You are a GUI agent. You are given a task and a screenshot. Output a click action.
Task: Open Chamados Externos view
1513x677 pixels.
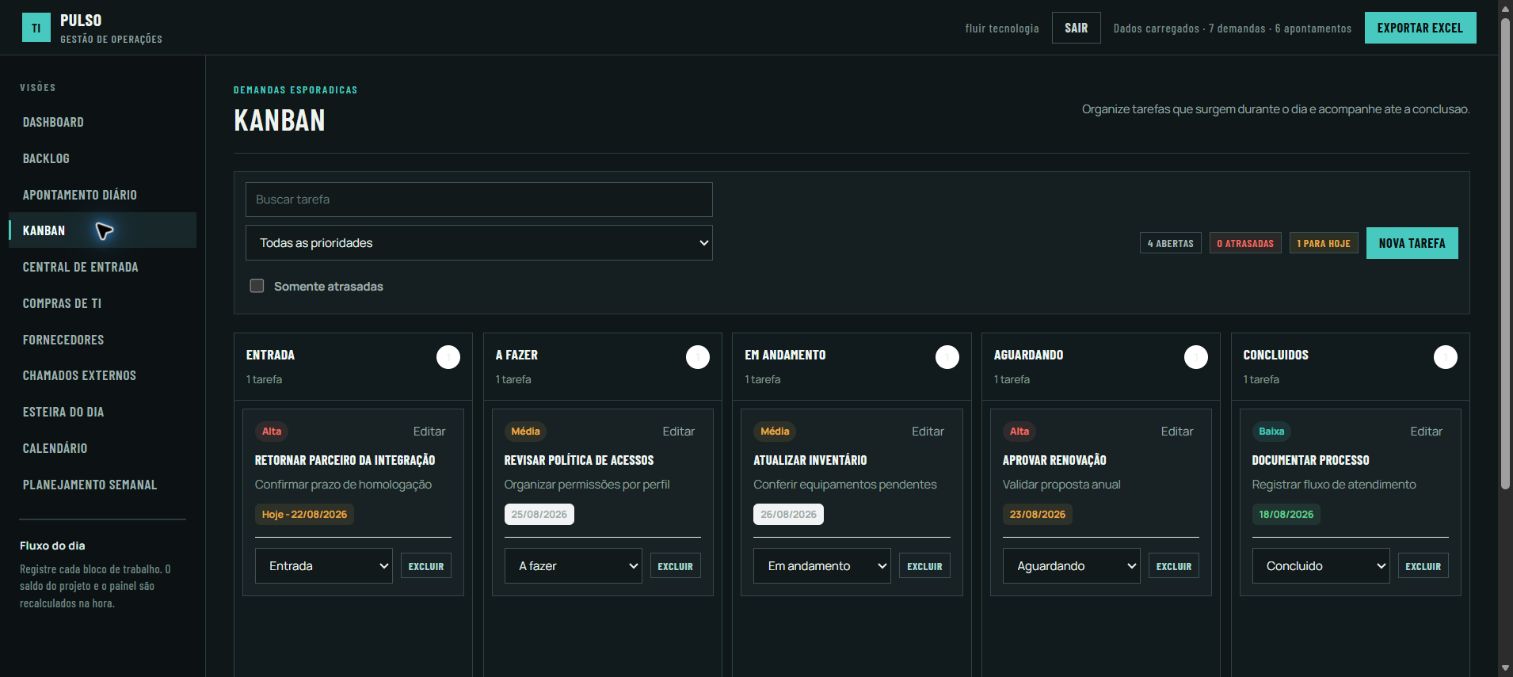pyautogui.click(x=102, y=376)
